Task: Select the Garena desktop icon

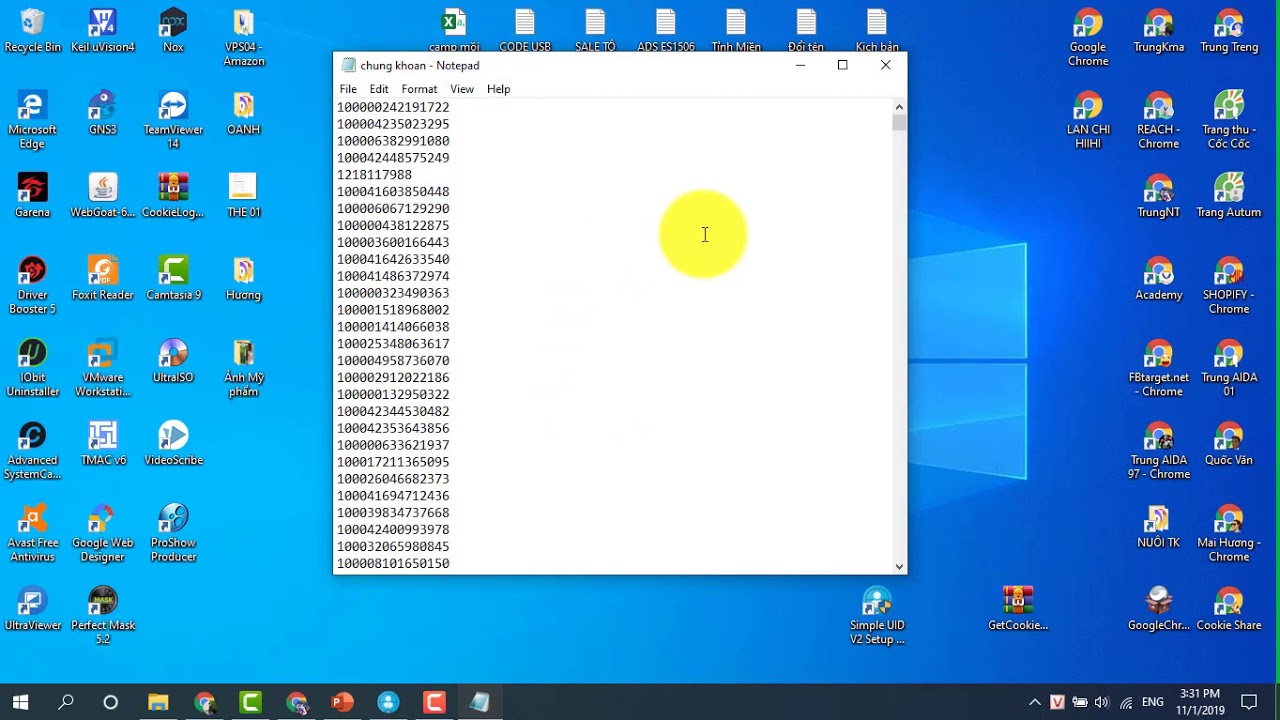Action: coord(32,195)
